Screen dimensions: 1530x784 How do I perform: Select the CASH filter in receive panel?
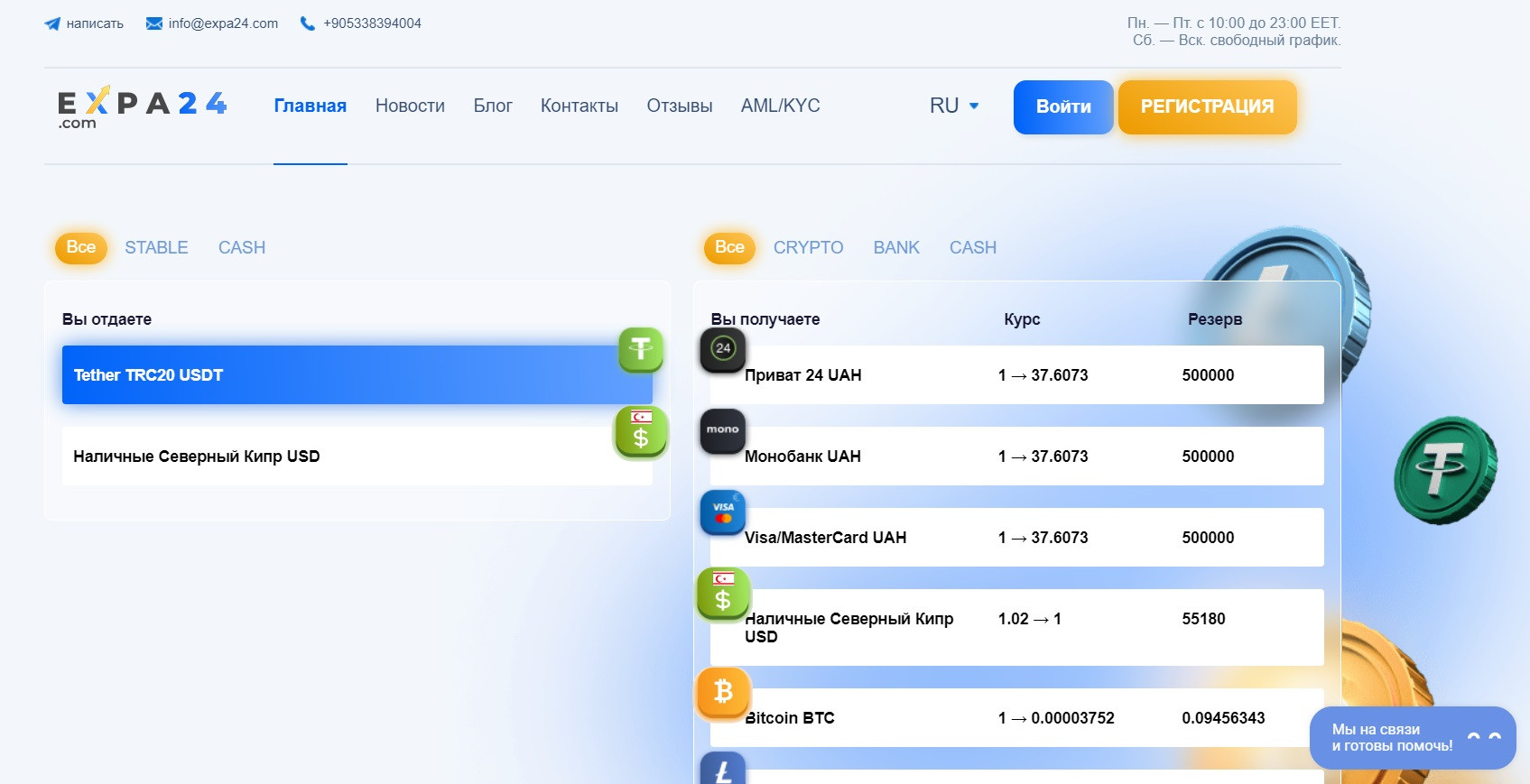[973, 247]
